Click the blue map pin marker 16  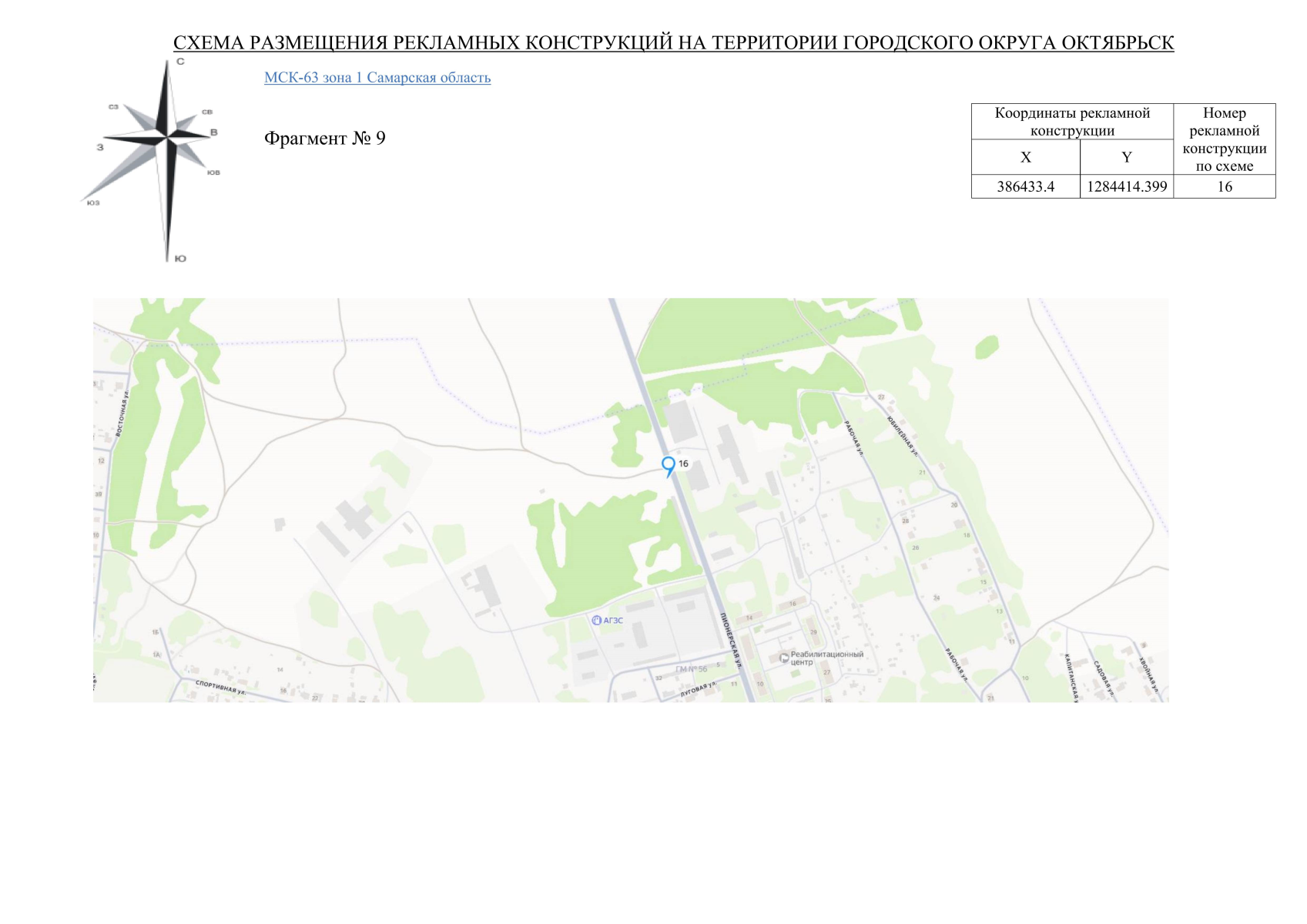(x=669, y=466)
